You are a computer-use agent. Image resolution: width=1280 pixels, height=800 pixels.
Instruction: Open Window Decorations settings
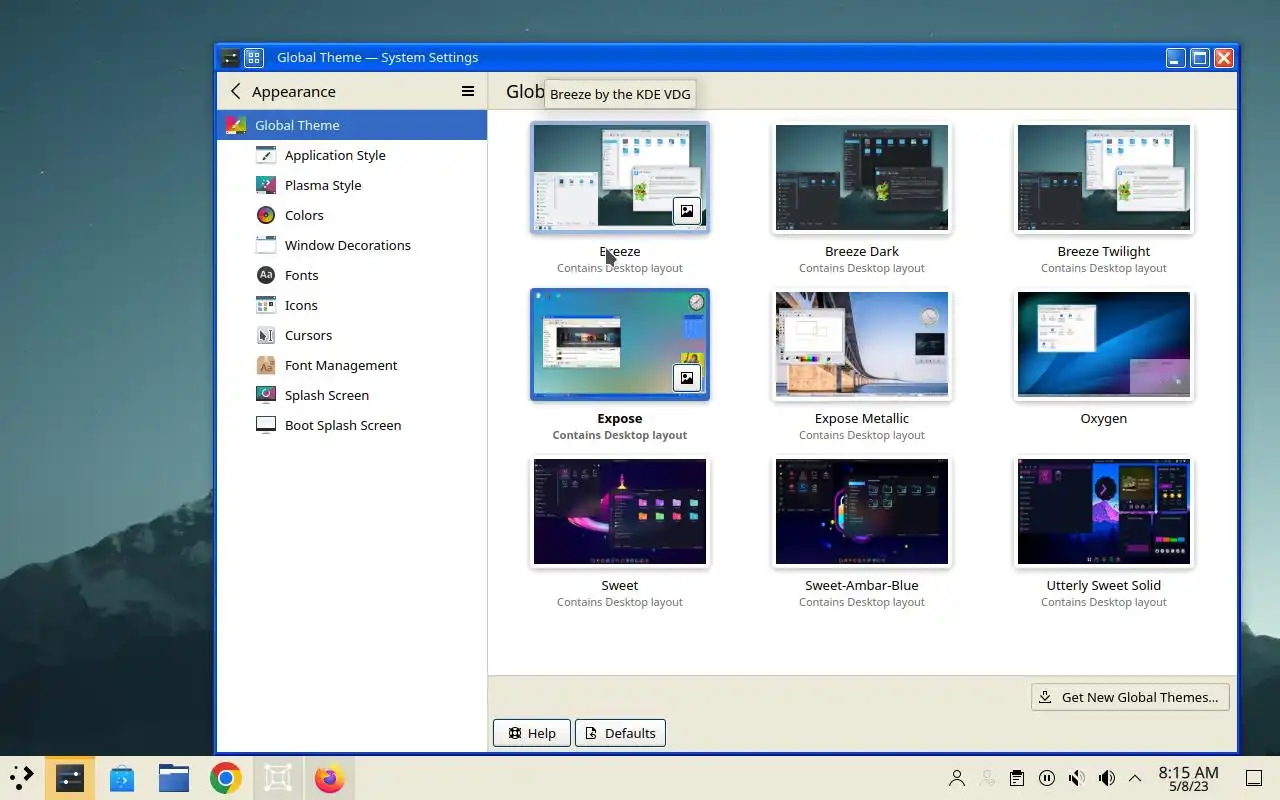click(x=352, y=245)
